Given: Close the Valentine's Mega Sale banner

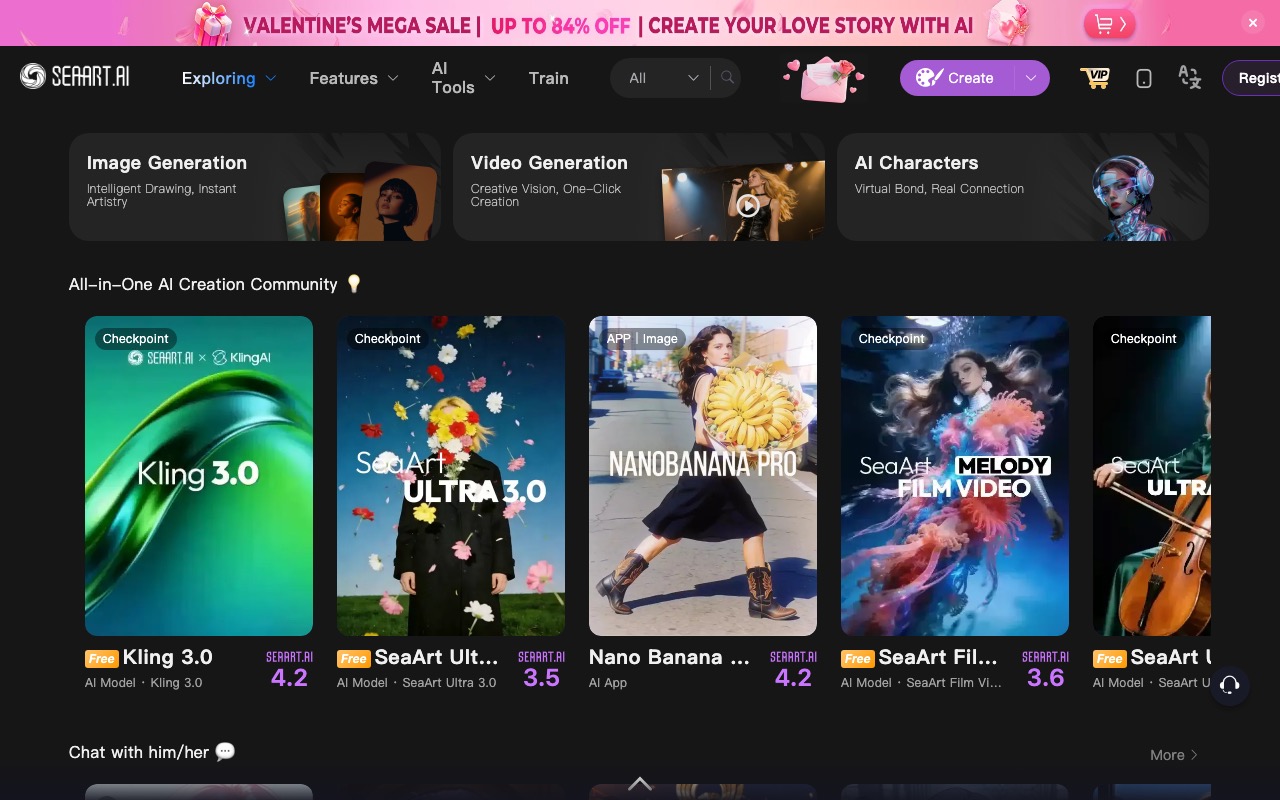Looking at the screenshot, I should coord(1252,22).
